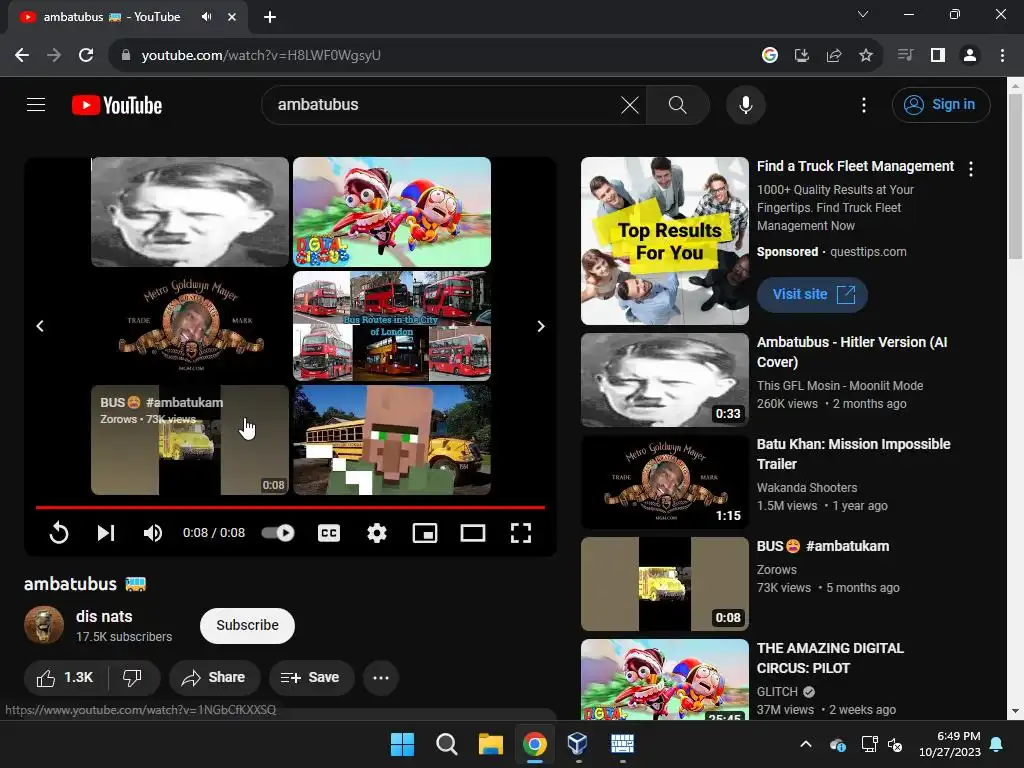The height and width of the screenshot is (768, 1024).
Task: Open player settings gear
Action: (x=377, y=533)
